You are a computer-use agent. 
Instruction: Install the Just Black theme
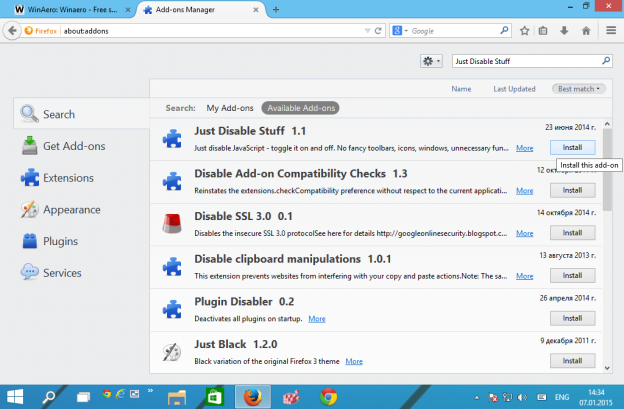click(572, 361)
